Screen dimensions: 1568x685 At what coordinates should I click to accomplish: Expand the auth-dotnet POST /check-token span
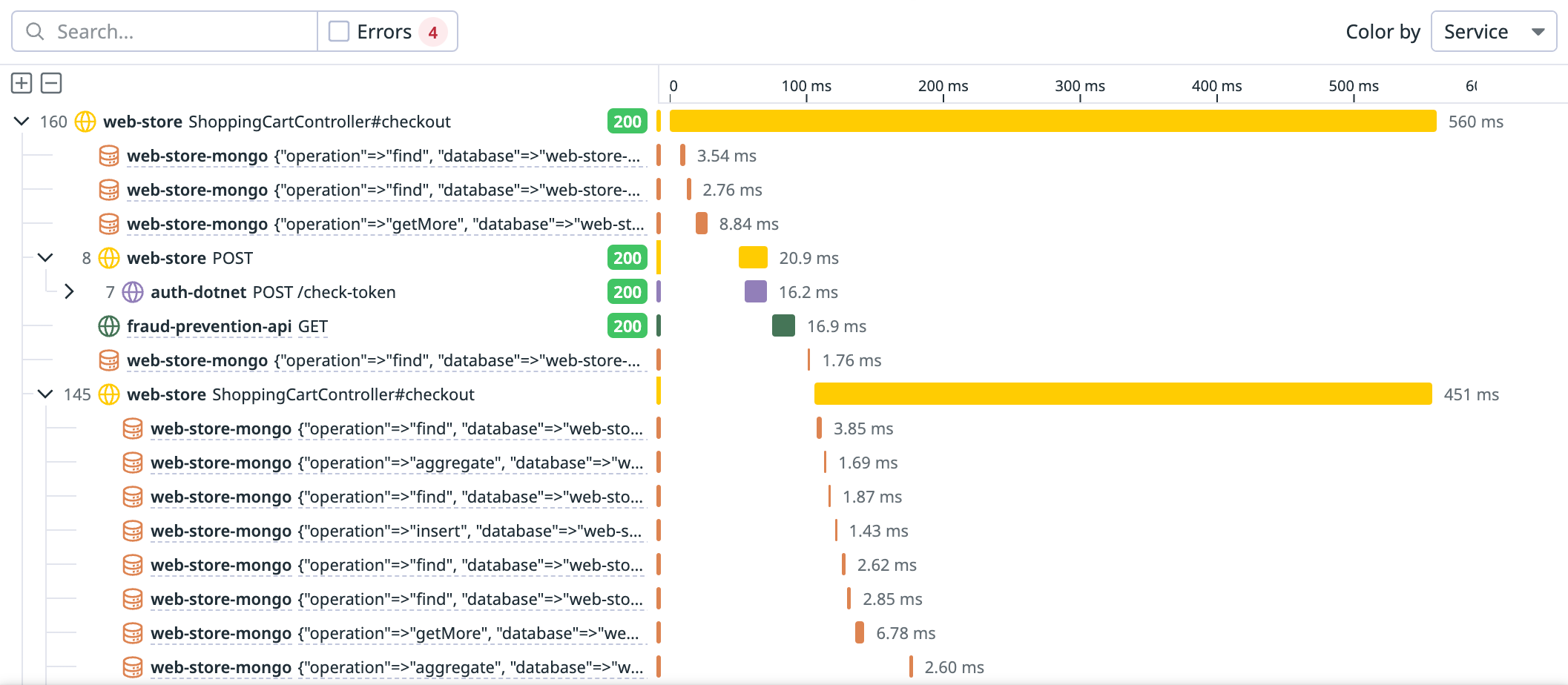tap(69, 292)
